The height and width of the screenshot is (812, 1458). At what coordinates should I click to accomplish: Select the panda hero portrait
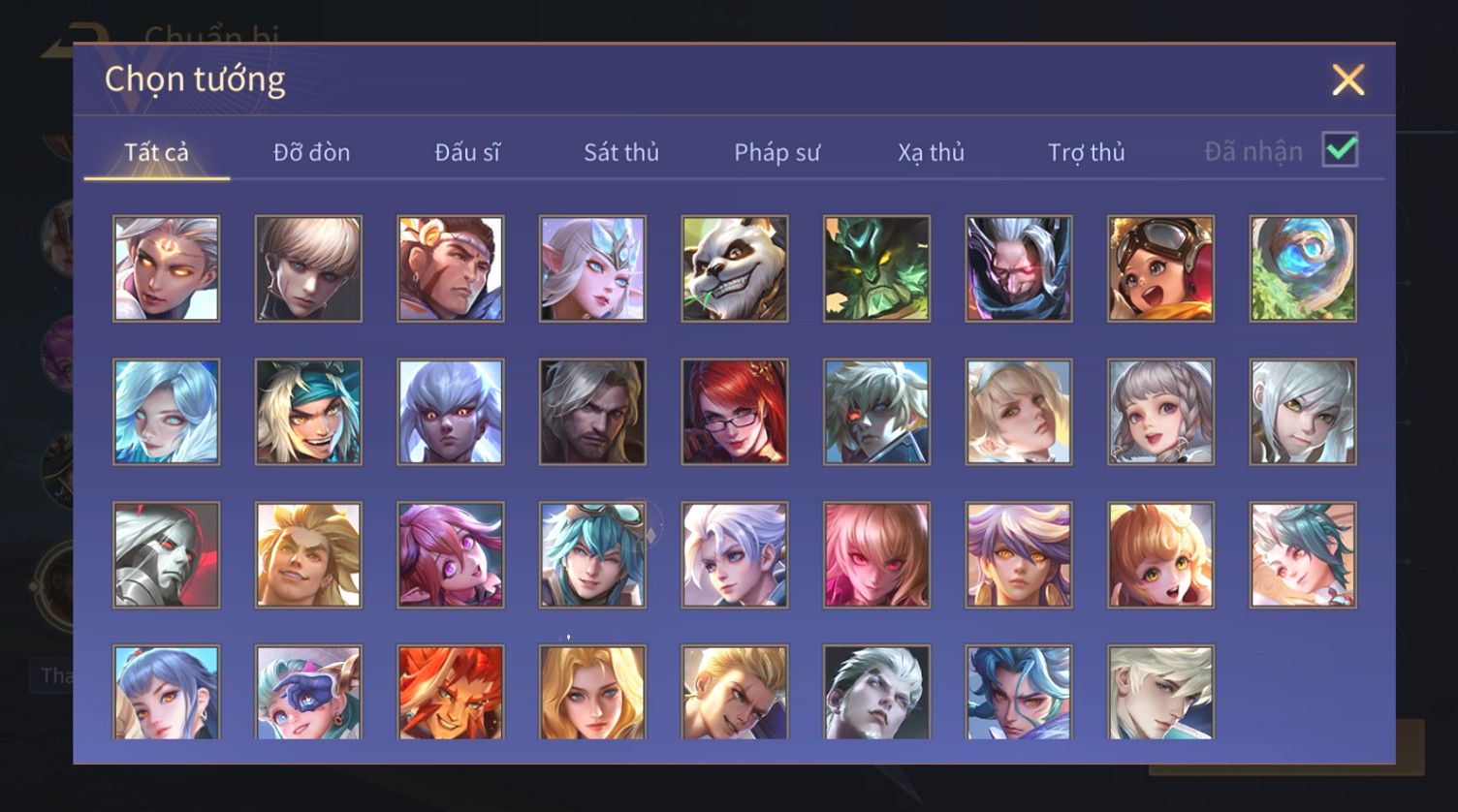(x=735, y=268)
